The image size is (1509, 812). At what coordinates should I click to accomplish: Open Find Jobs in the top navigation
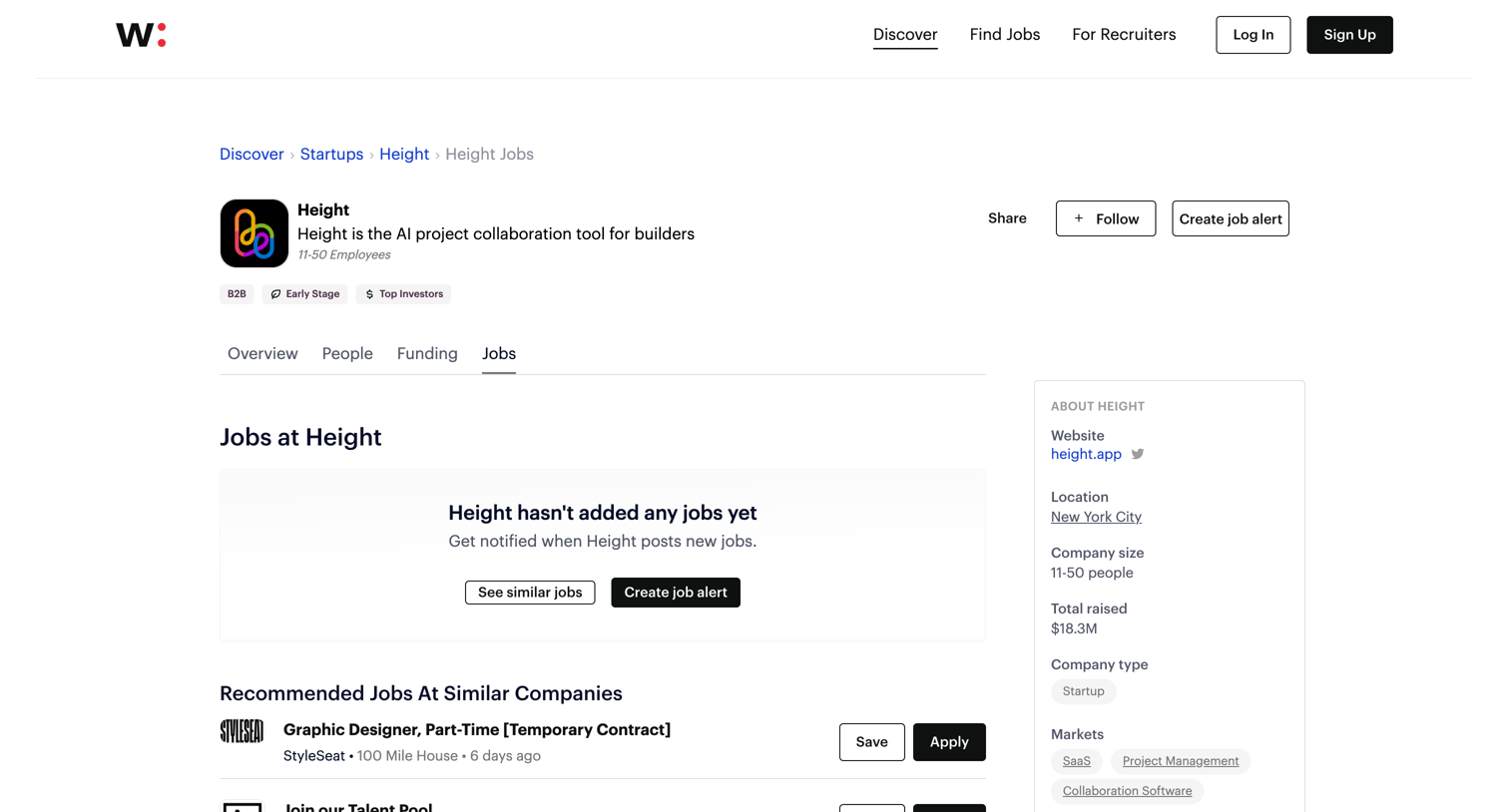[1005, 35]
